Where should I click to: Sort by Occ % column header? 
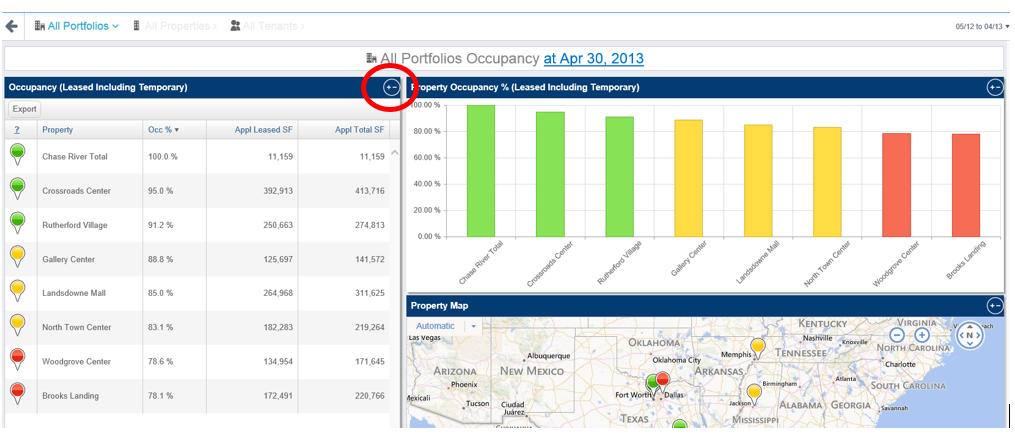(163, 130)
